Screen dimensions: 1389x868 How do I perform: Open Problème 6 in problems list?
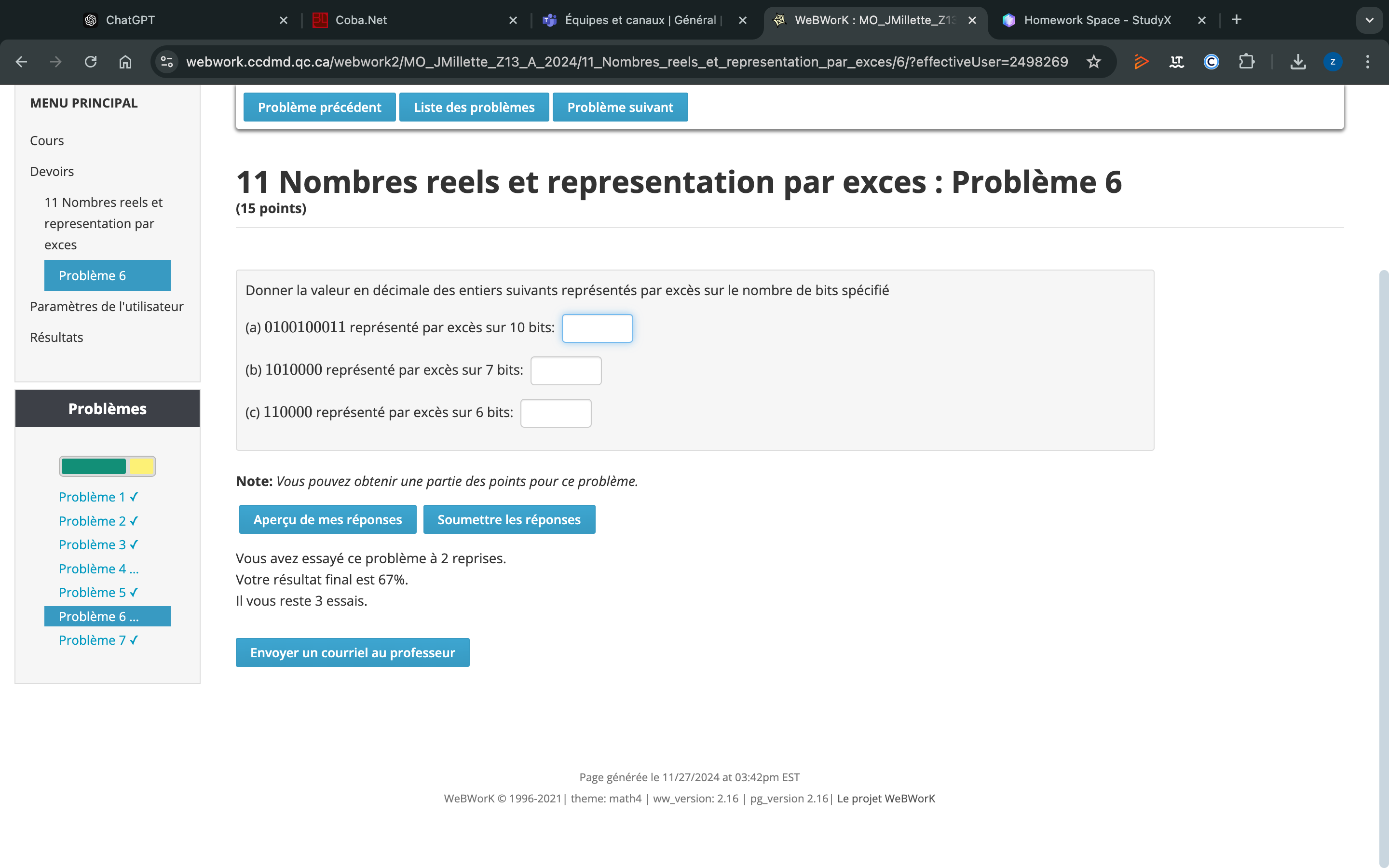[108, 617]
